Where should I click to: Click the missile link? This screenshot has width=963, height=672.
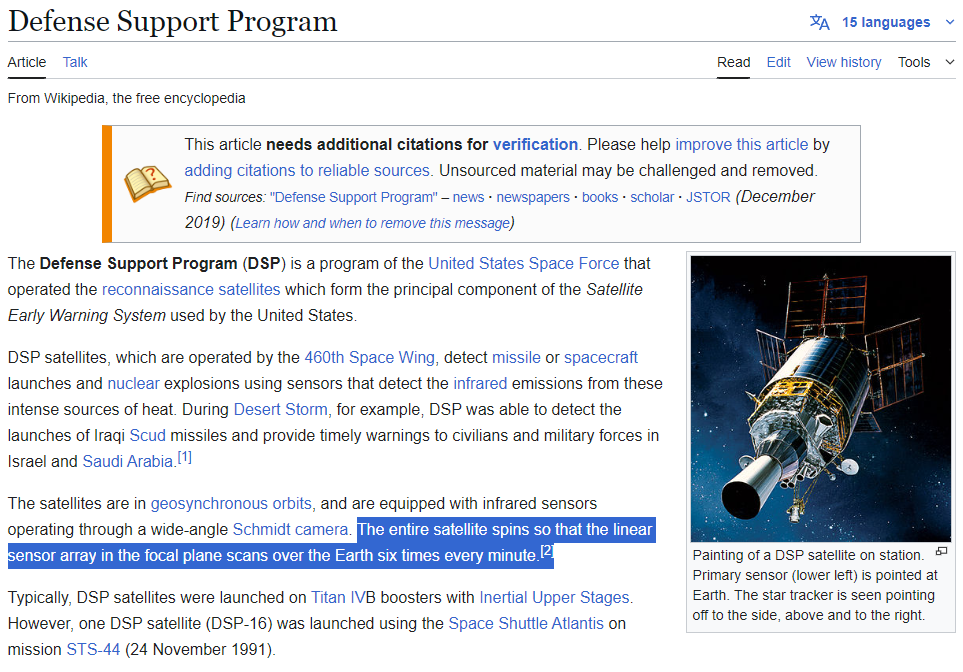tap(517, 357)
